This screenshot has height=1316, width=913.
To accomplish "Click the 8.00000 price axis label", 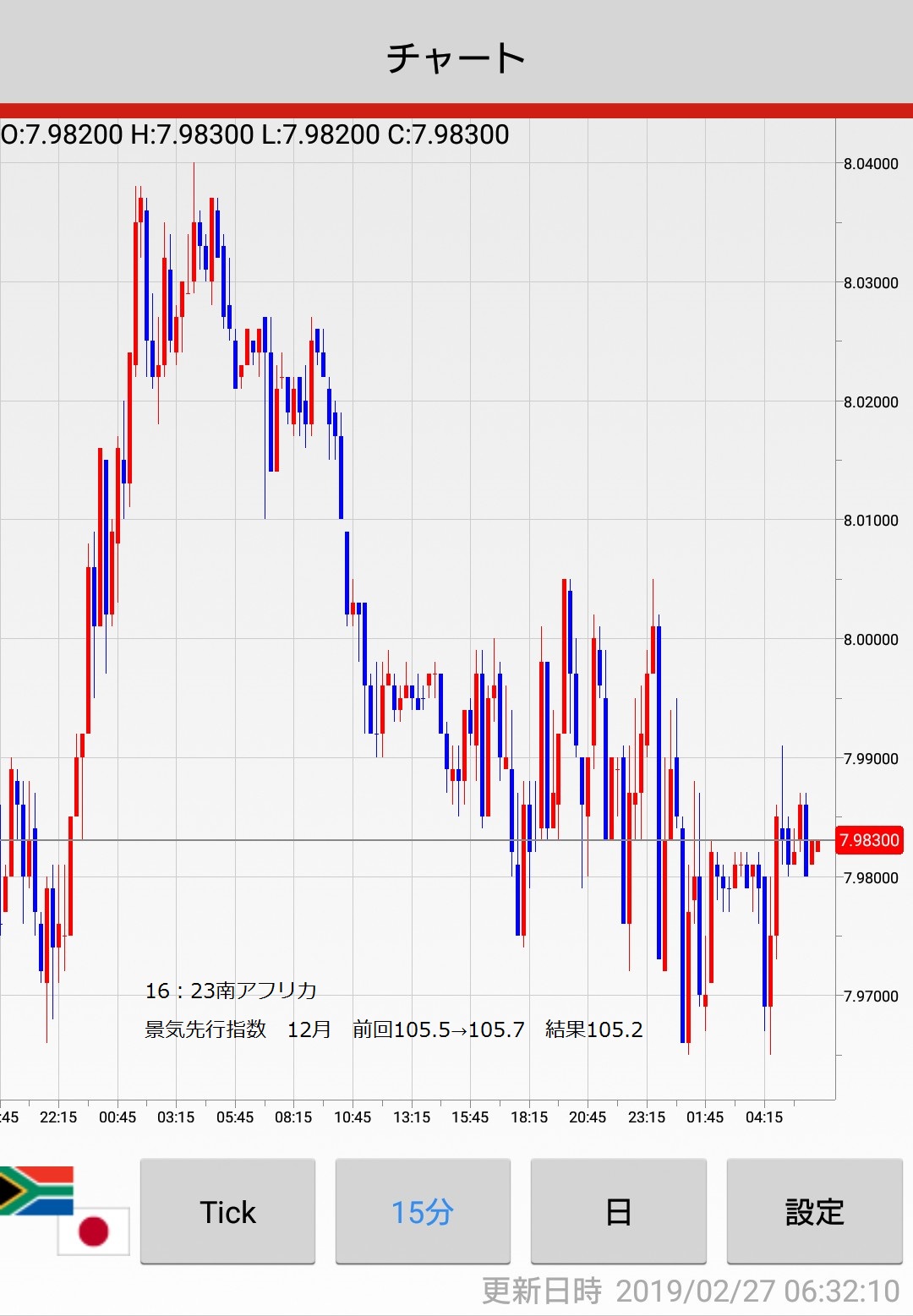I will point(871,640).
